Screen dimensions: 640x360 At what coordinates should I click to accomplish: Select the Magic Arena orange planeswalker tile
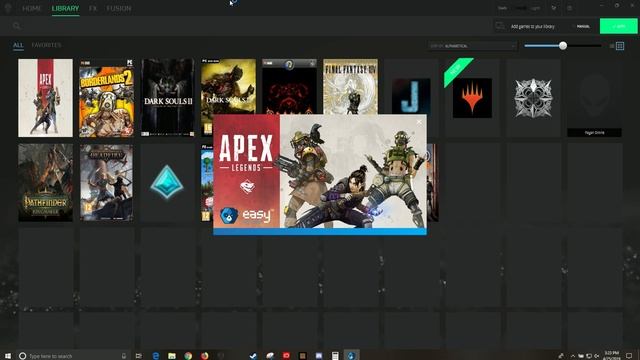click(x=472, y=98)
